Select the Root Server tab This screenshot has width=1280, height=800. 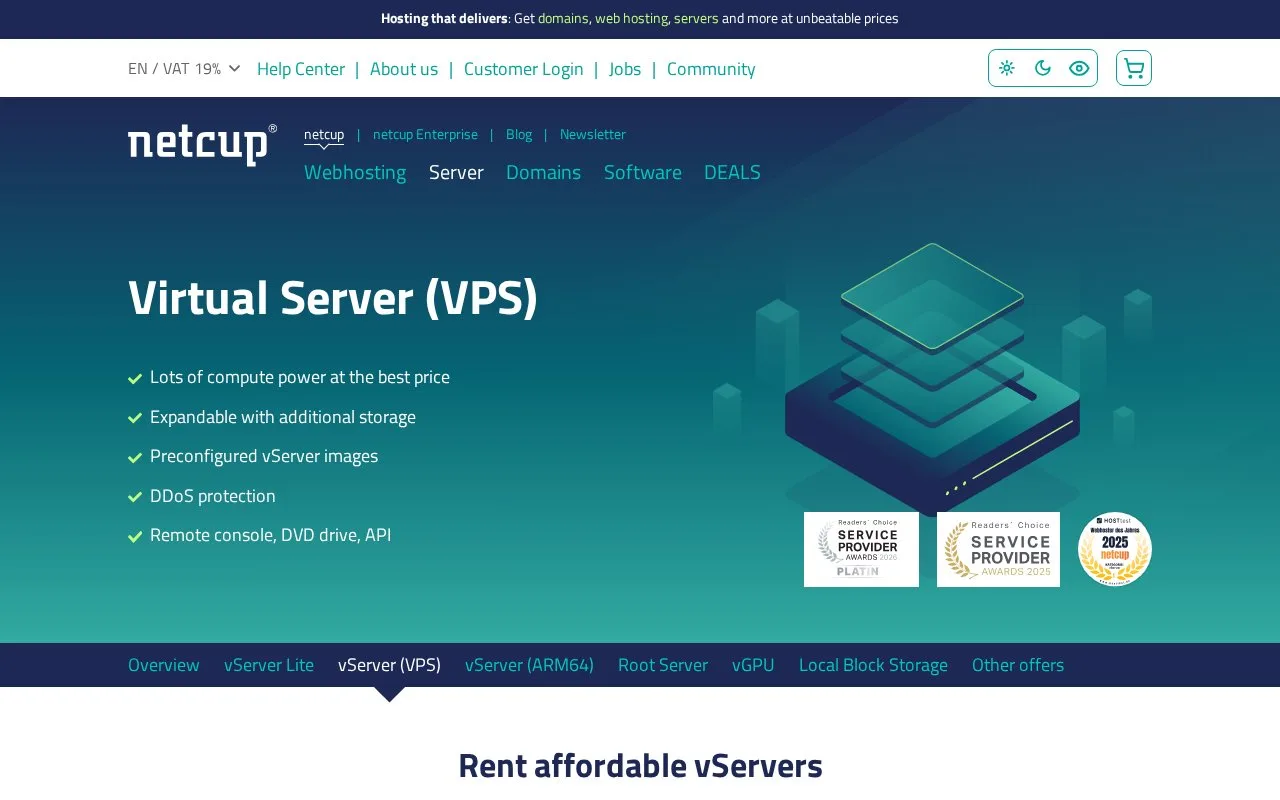point(663,665)
